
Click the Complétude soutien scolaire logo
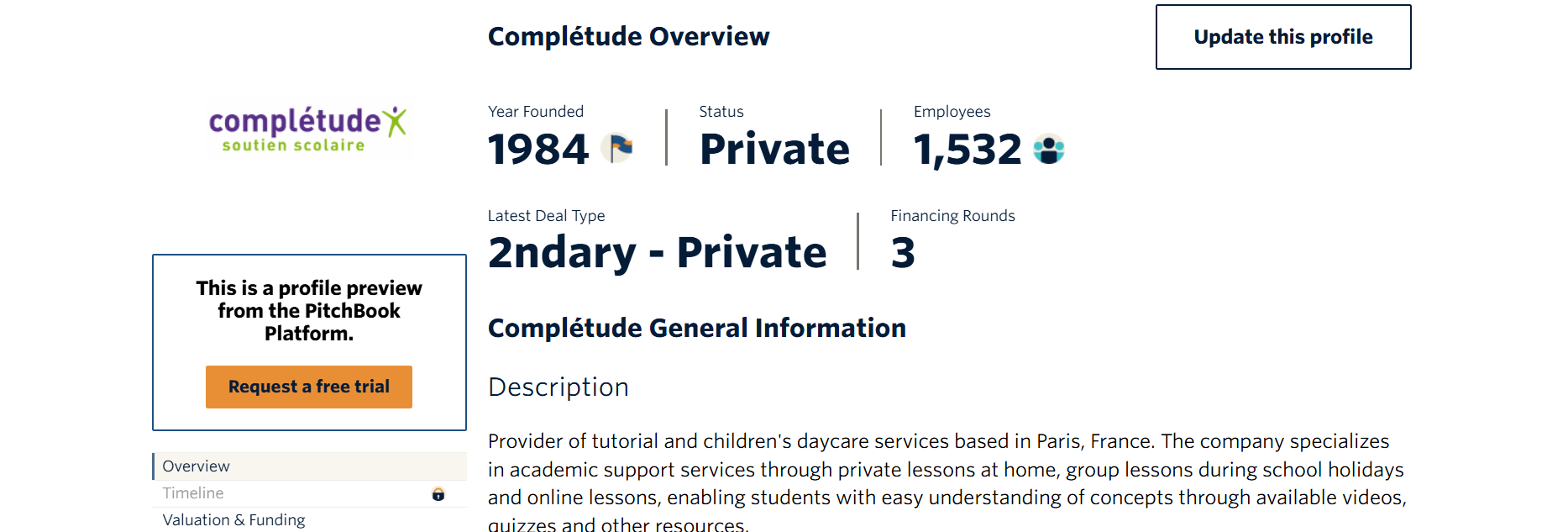click(x=308, y=129)
